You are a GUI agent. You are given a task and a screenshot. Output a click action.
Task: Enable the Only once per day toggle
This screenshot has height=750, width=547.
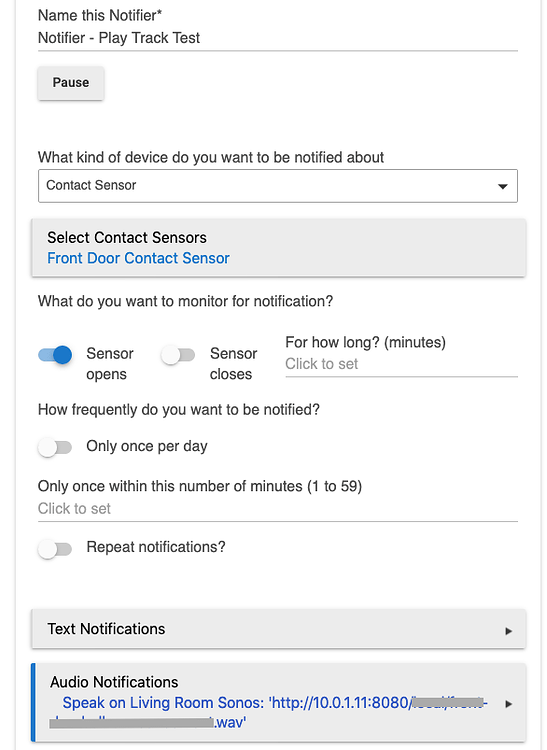click(x=55, y=447)
